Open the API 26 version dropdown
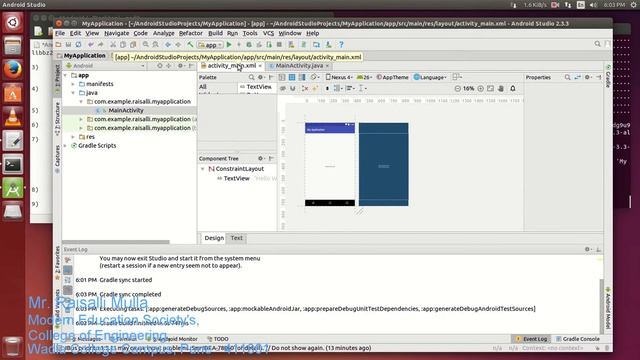Viewport: 640px width, 360px height. [x=364, y=77]
